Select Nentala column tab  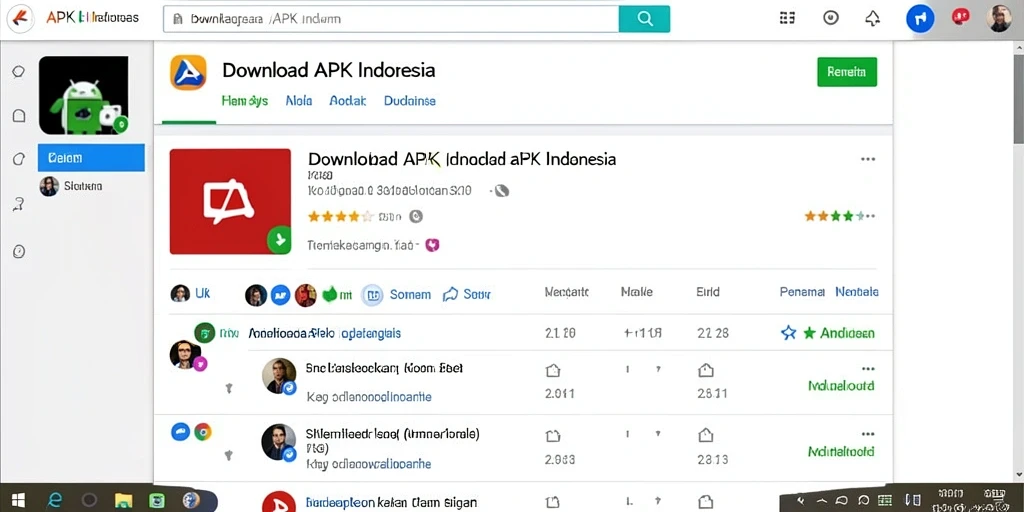857,292
